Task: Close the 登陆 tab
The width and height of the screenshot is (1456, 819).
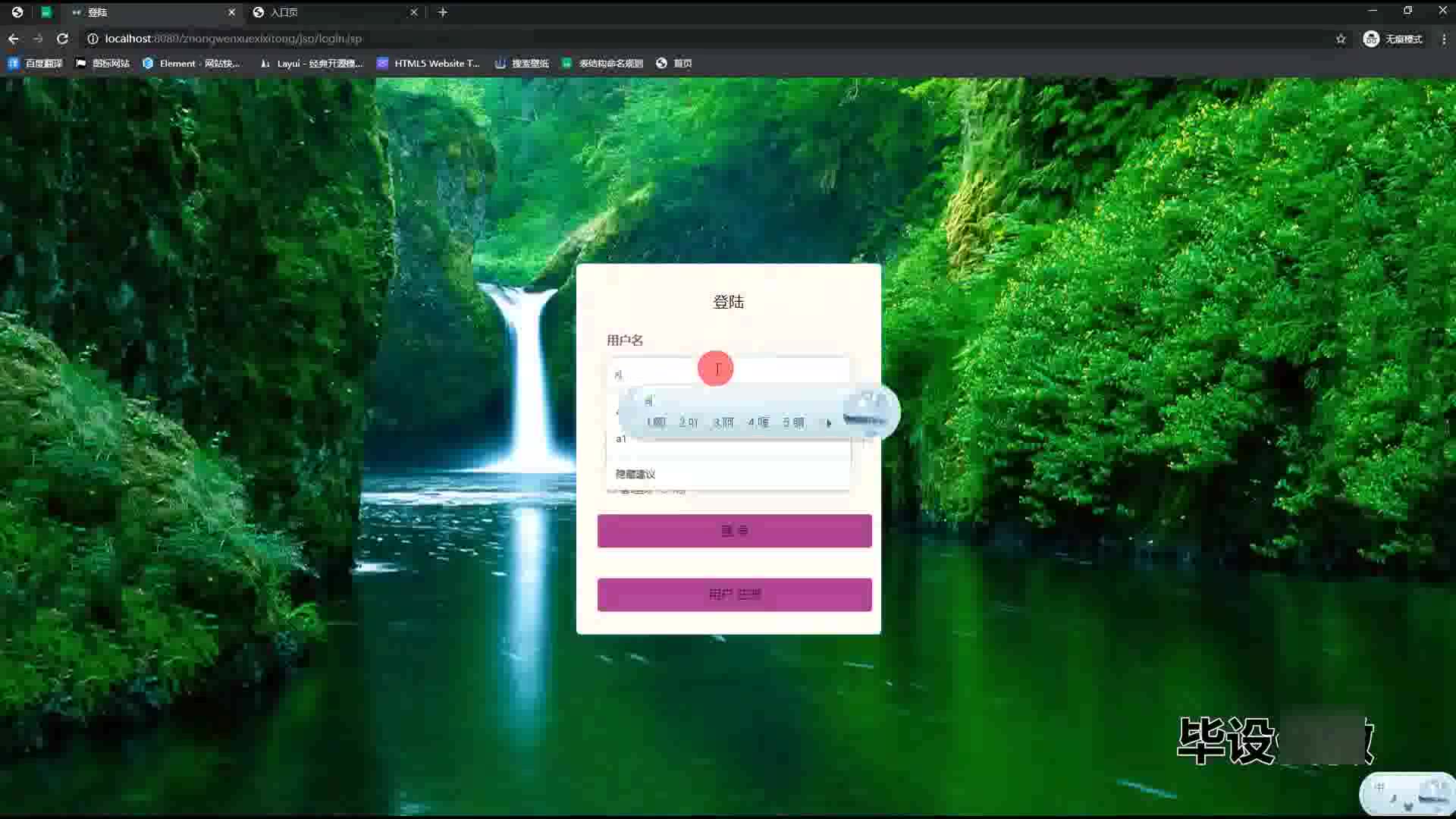Action: click(x=232, y=12)
